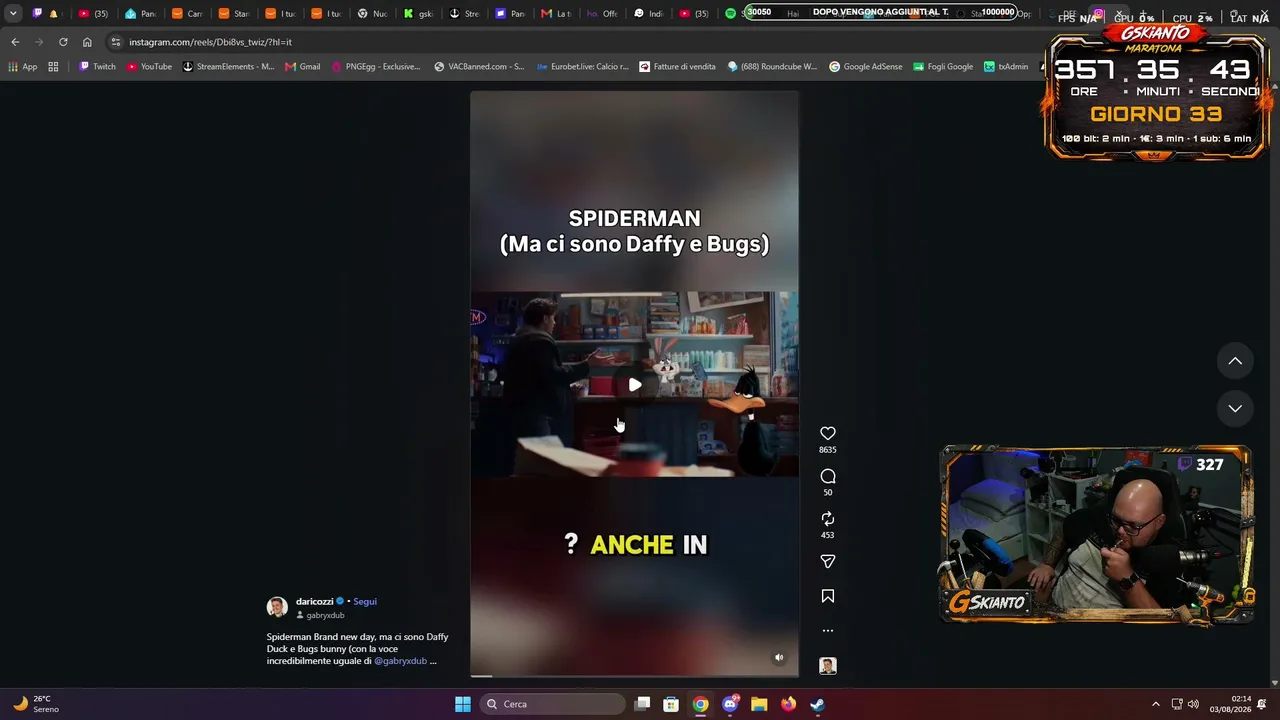Open Firefox from the taskbar

pos(788,704)
